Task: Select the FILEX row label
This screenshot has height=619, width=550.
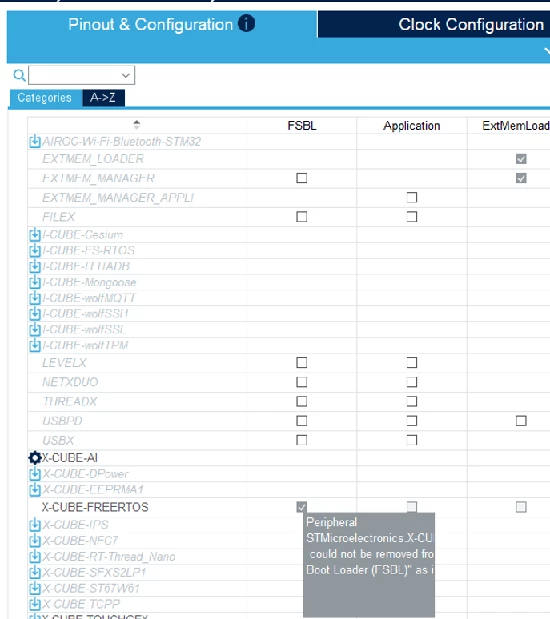Action: 58,217
